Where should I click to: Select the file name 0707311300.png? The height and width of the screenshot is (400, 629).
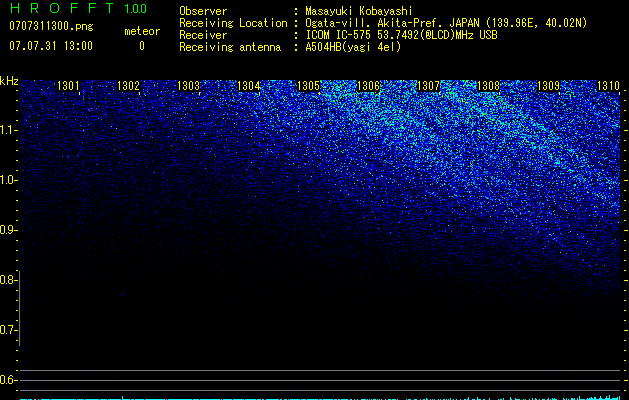pyautogui.click(x=51, y=27)
